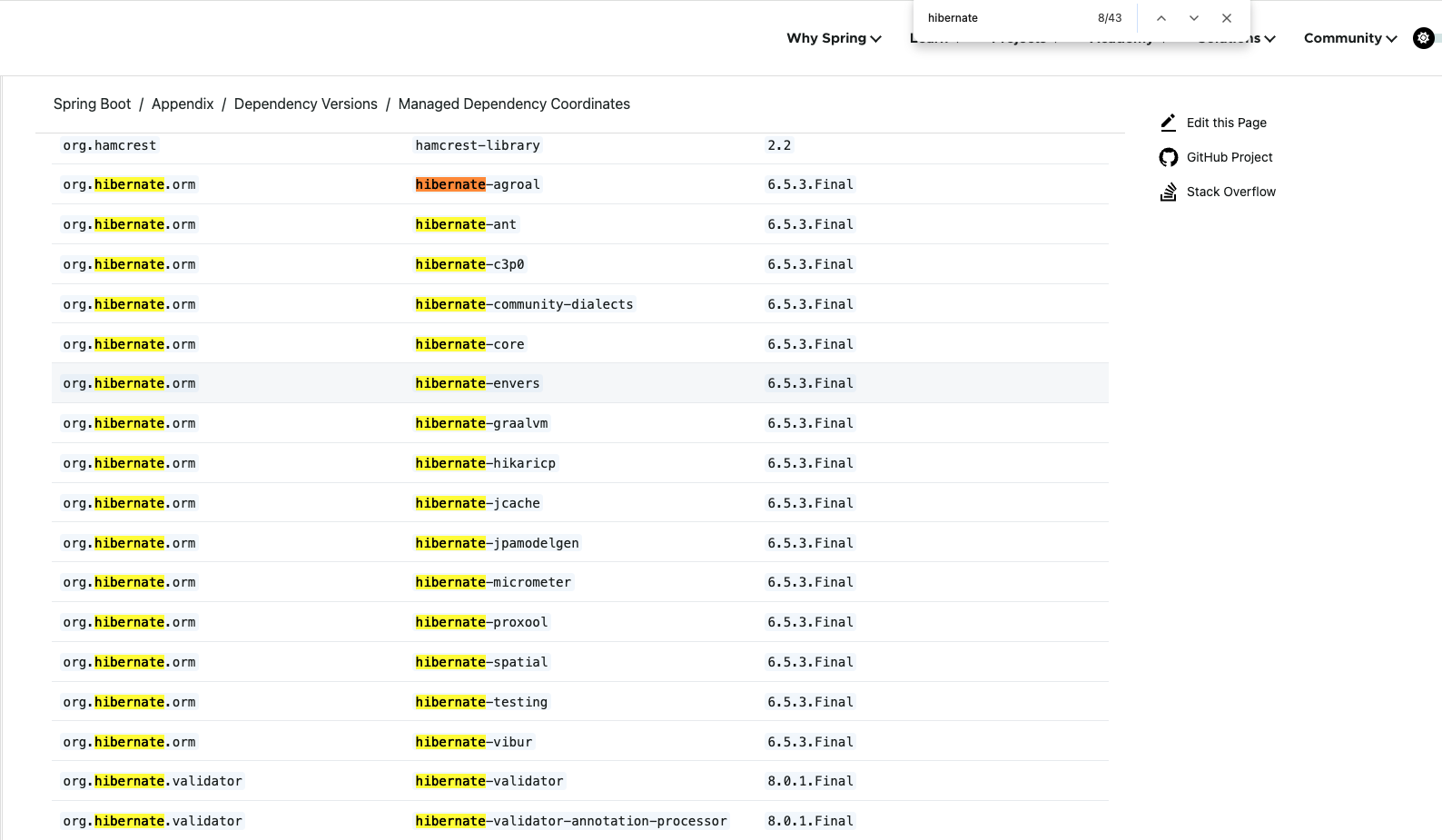
Task: Click the hibernate-proxool artifact cell
Action: coord(481,622)
